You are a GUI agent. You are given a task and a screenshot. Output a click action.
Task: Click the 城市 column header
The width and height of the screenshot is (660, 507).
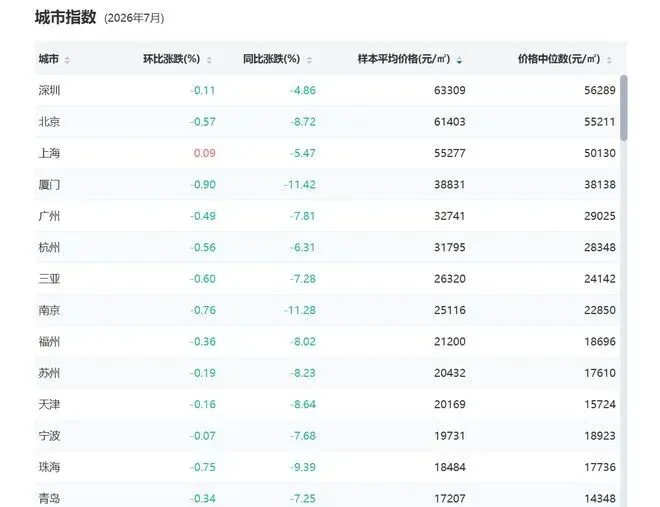[x=48, y=59]
